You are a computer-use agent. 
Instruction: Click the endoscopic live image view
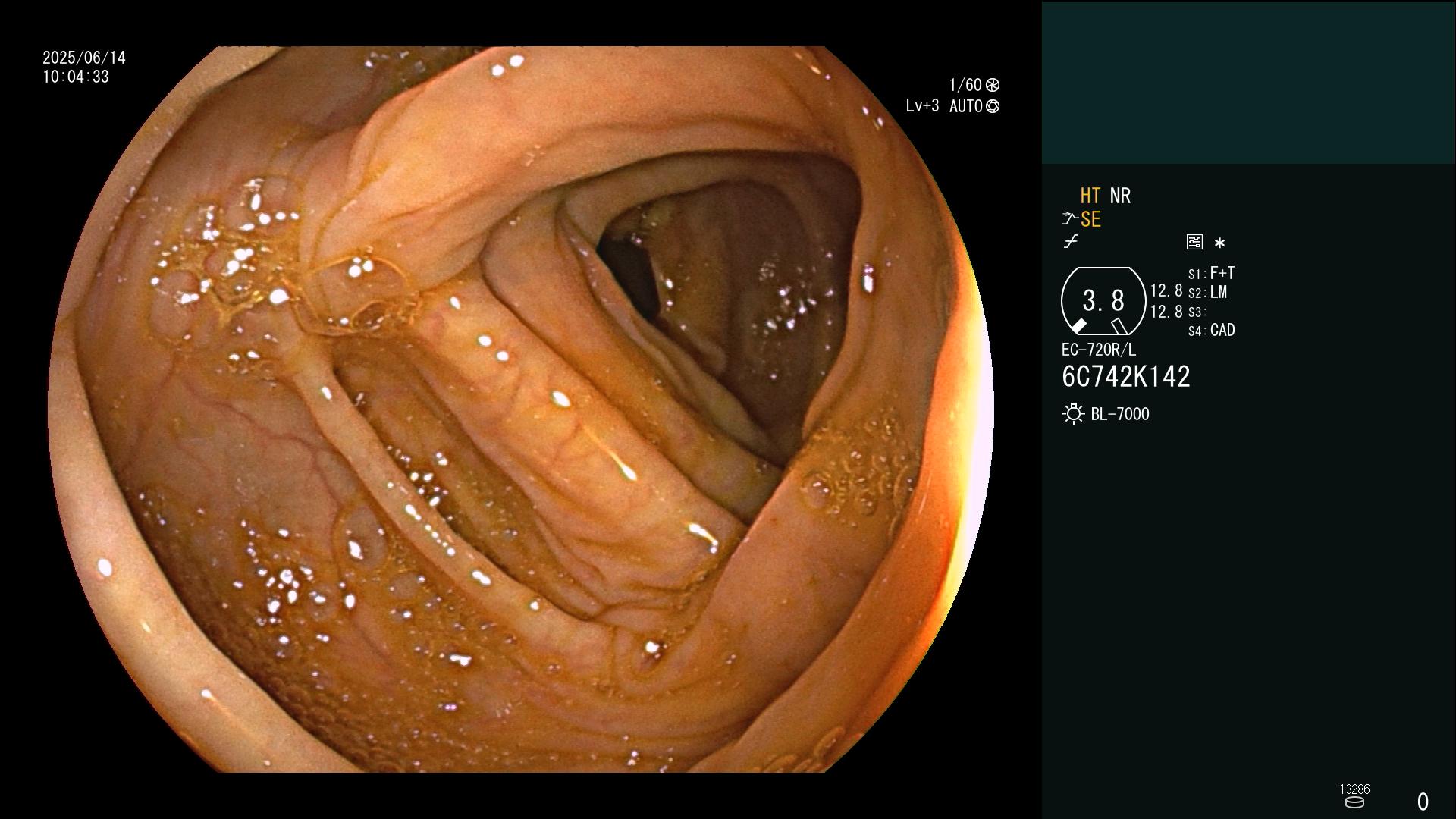(x=521, y=409)
